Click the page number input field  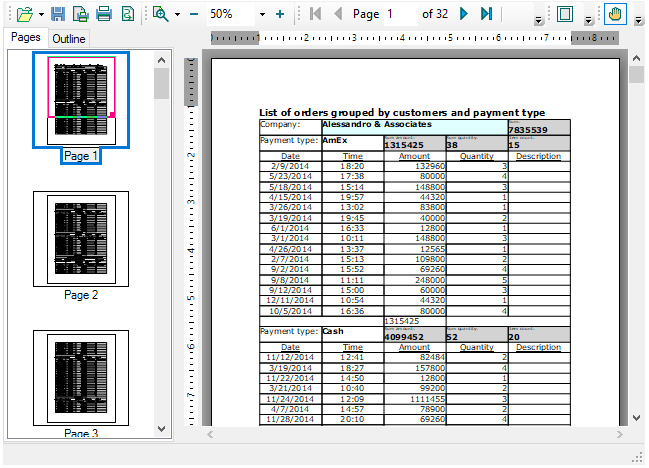point(400,15)
